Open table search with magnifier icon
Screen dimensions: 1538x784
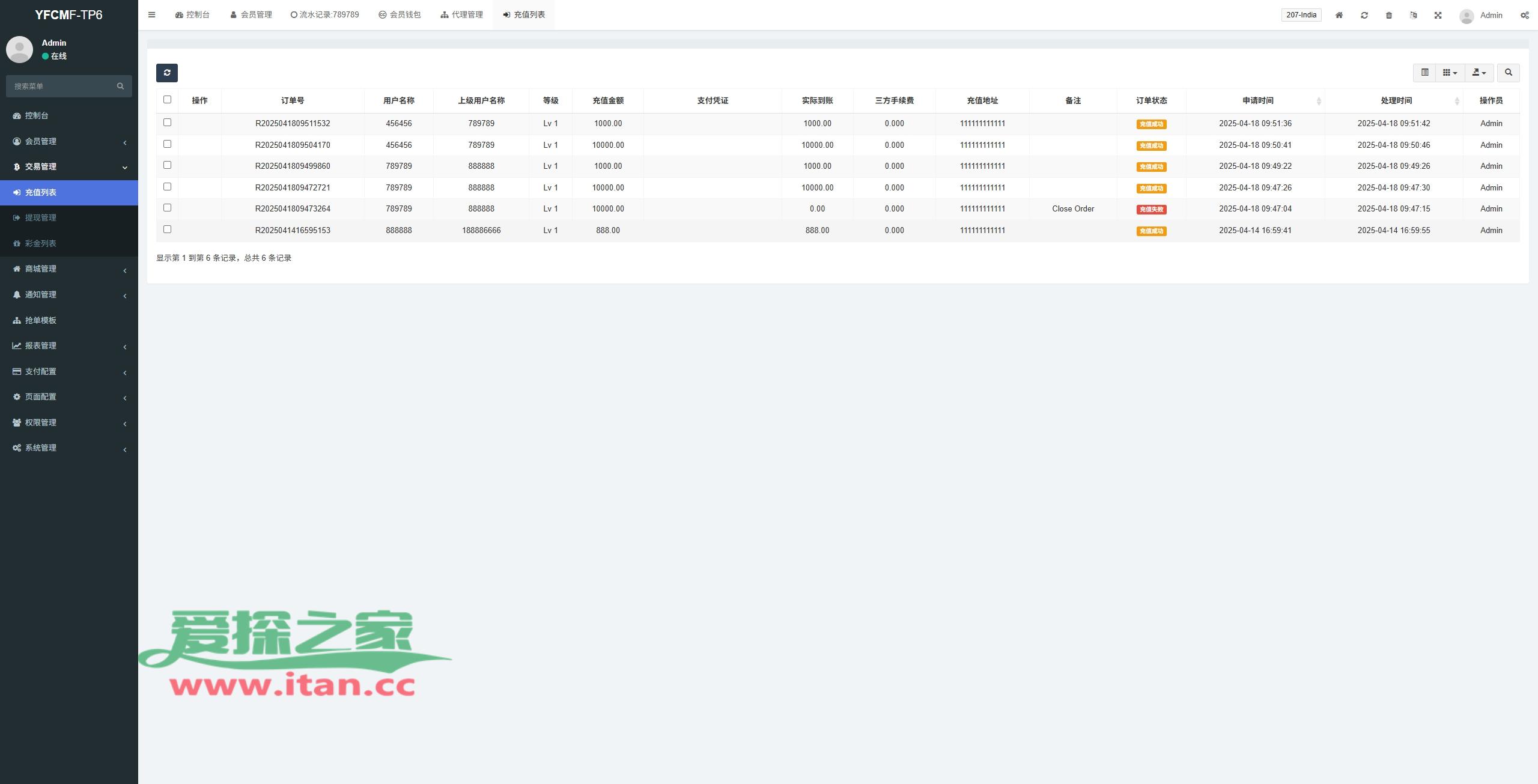click(1509, 73)
